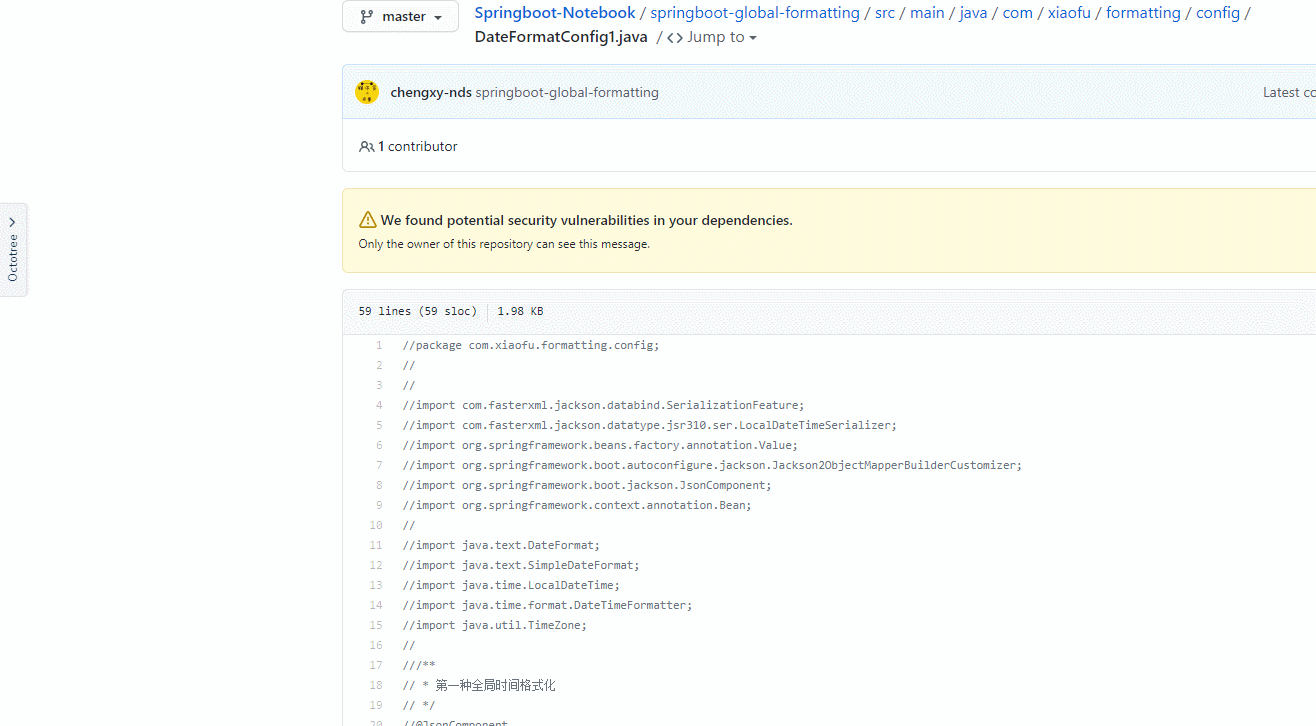Go to src breadcrumb folder
Image resolution: width=1316 pixels, height=726 pixels.
(x=885, y=13)
